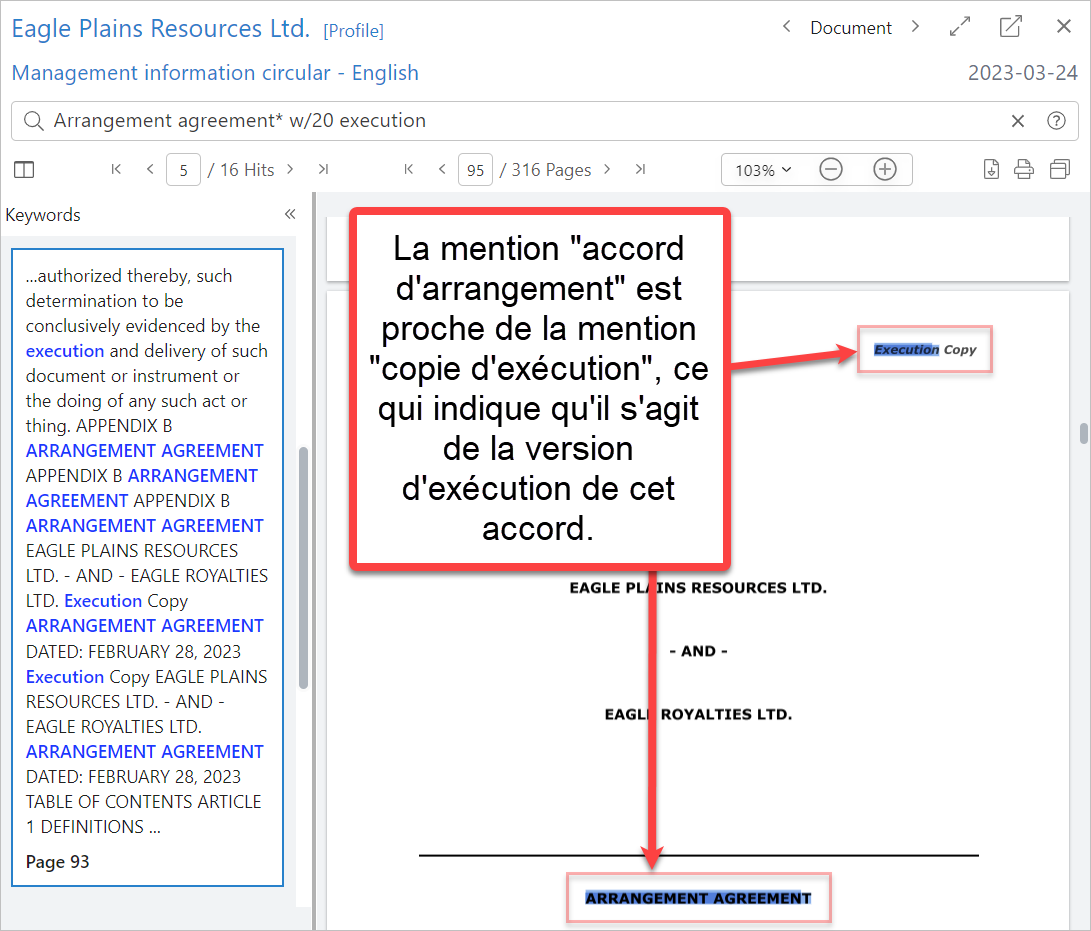Click the 'Document' navigation label

(x=850, y=28)
